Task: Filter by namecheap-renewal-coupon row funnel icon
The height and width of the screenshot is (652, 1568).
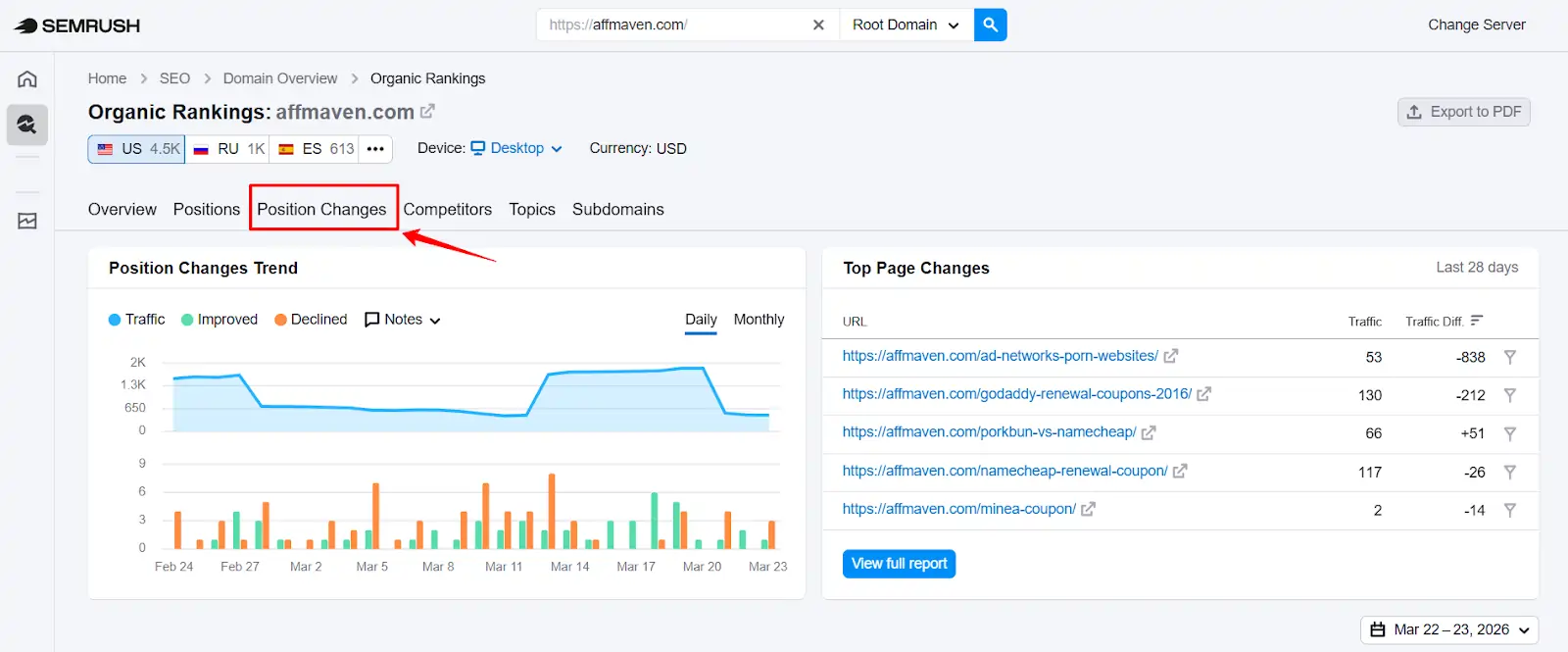Action: click(x=1510, y=472)
